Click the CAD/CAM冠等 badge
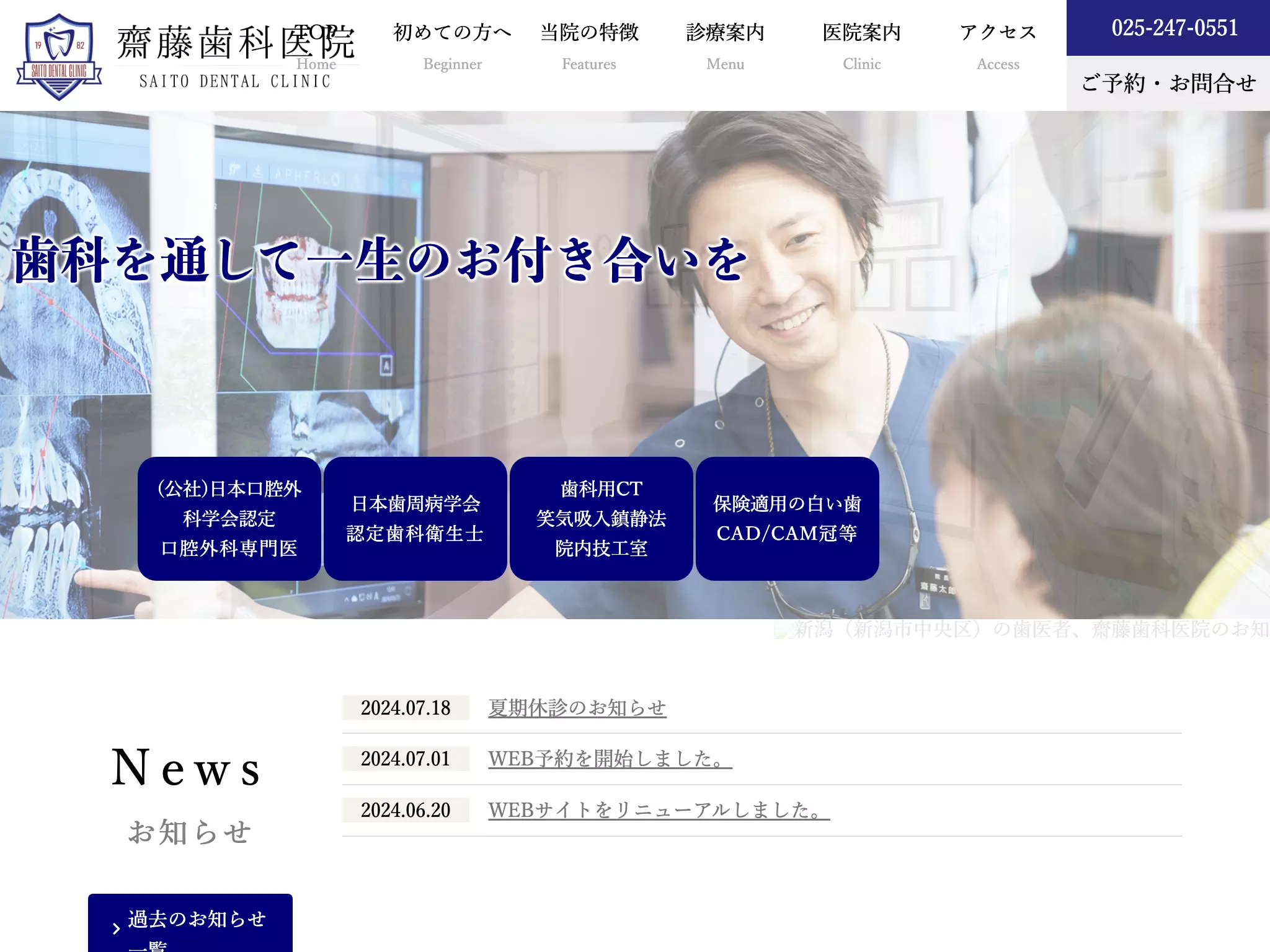Viewport: 1270px width, 952px height. click(788, 519)
